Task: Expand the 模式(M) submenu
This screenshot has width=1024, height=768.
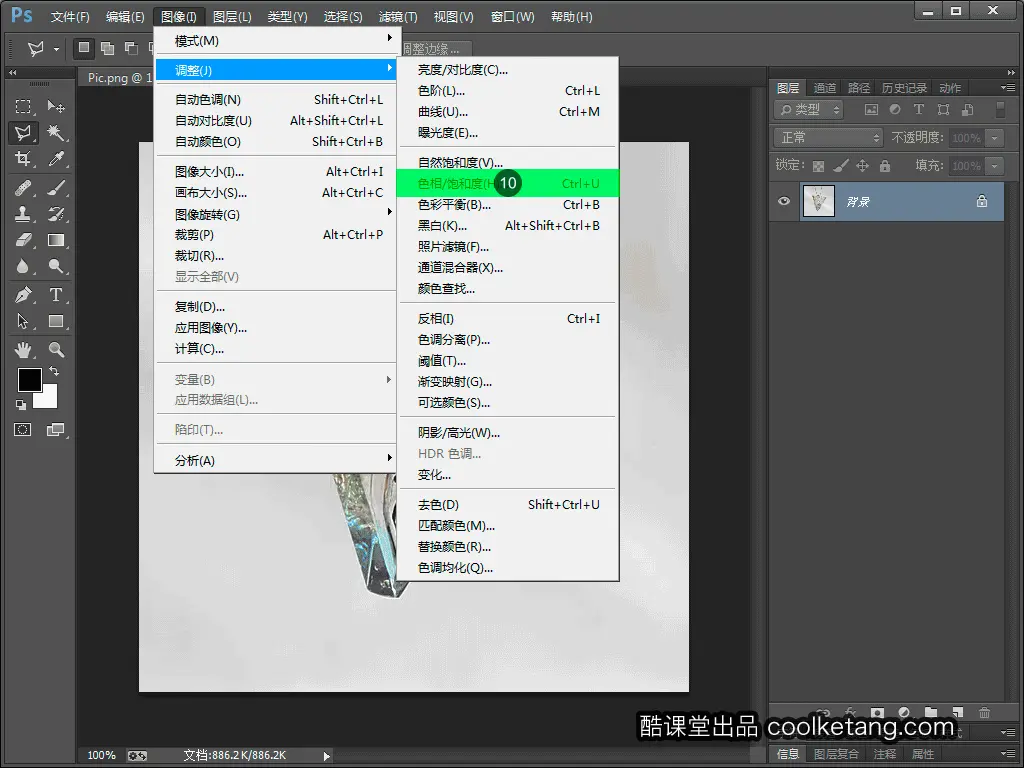Action: click(x=276, y=40)
